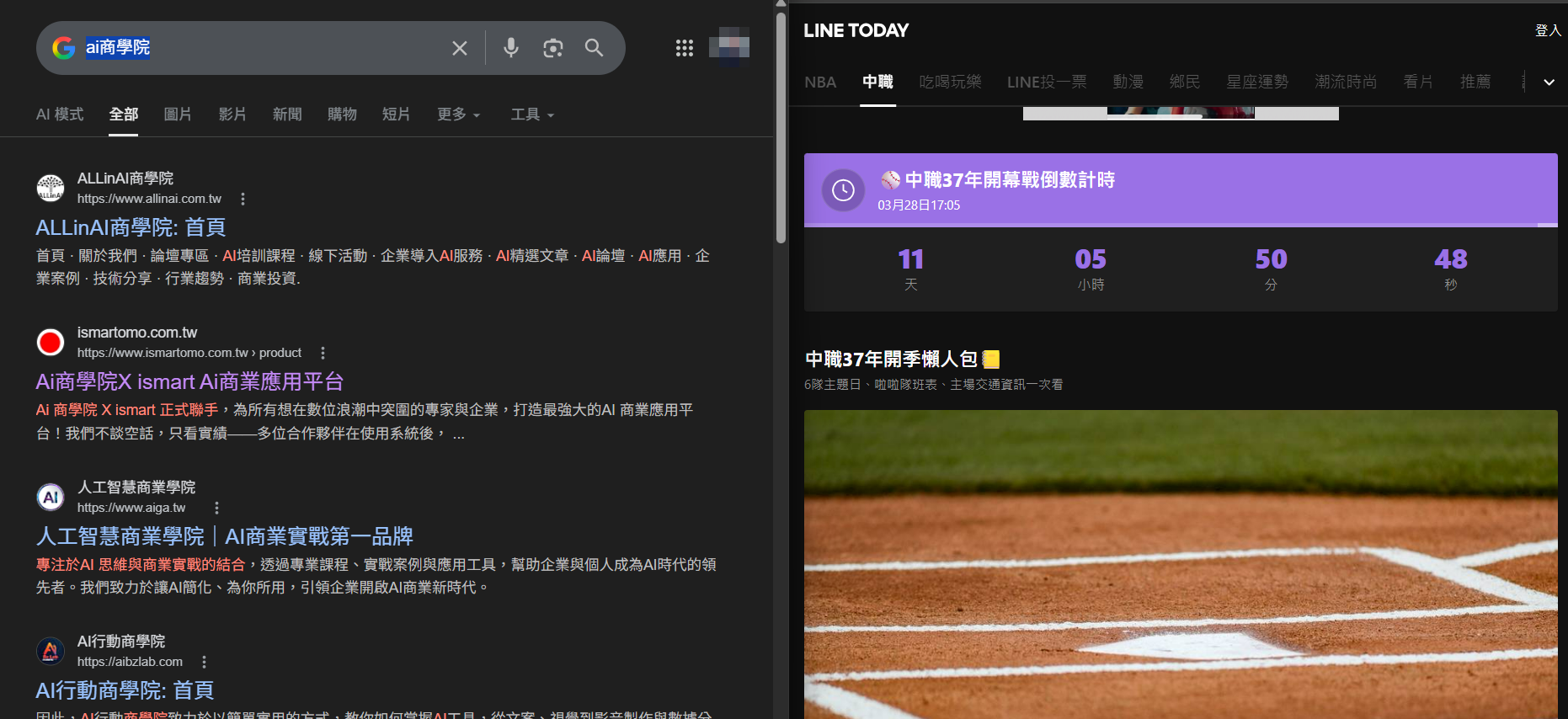Expand the 更多 search filter dropdown
Screen dimensions: 1568x719
458,115
